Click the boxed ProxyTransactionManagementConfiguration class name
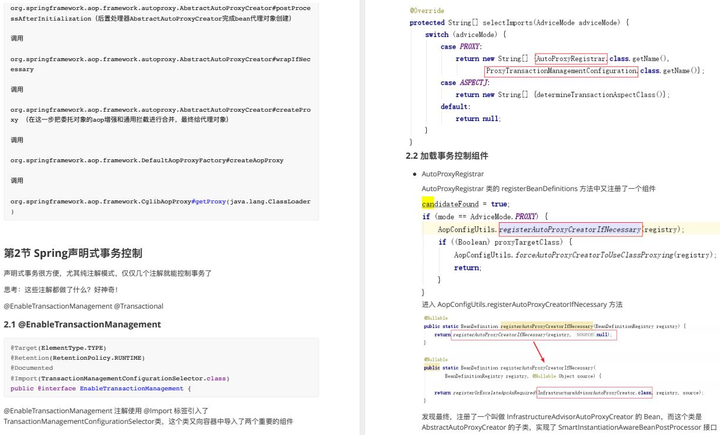Image resolution: width=720 pixels, height=435 pixels. click(x=561, y=71)
